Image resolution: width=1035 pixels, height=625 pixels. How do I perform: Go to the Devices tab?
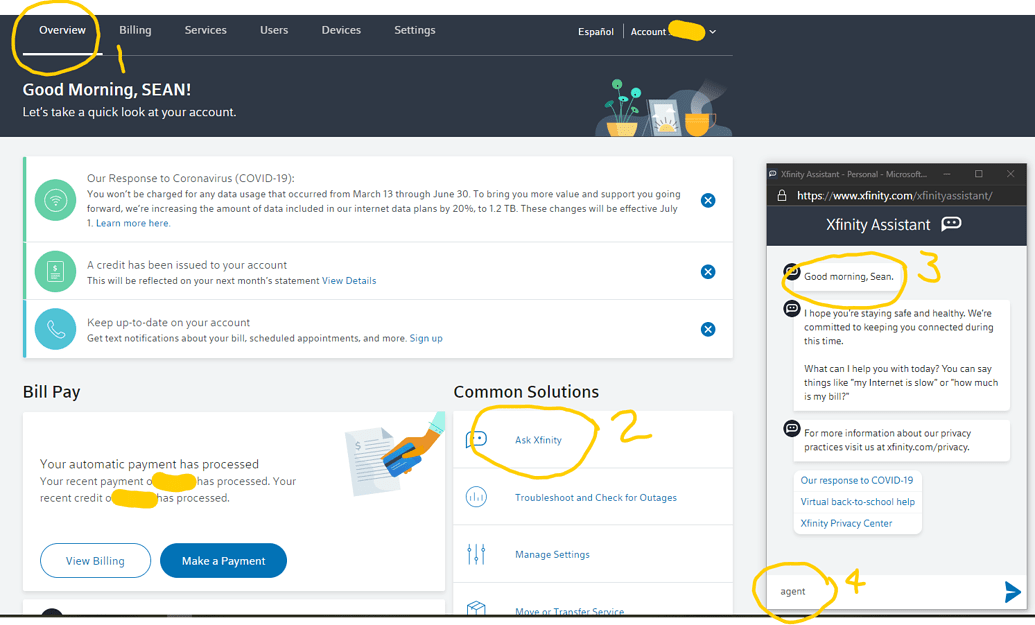[341, 30]
